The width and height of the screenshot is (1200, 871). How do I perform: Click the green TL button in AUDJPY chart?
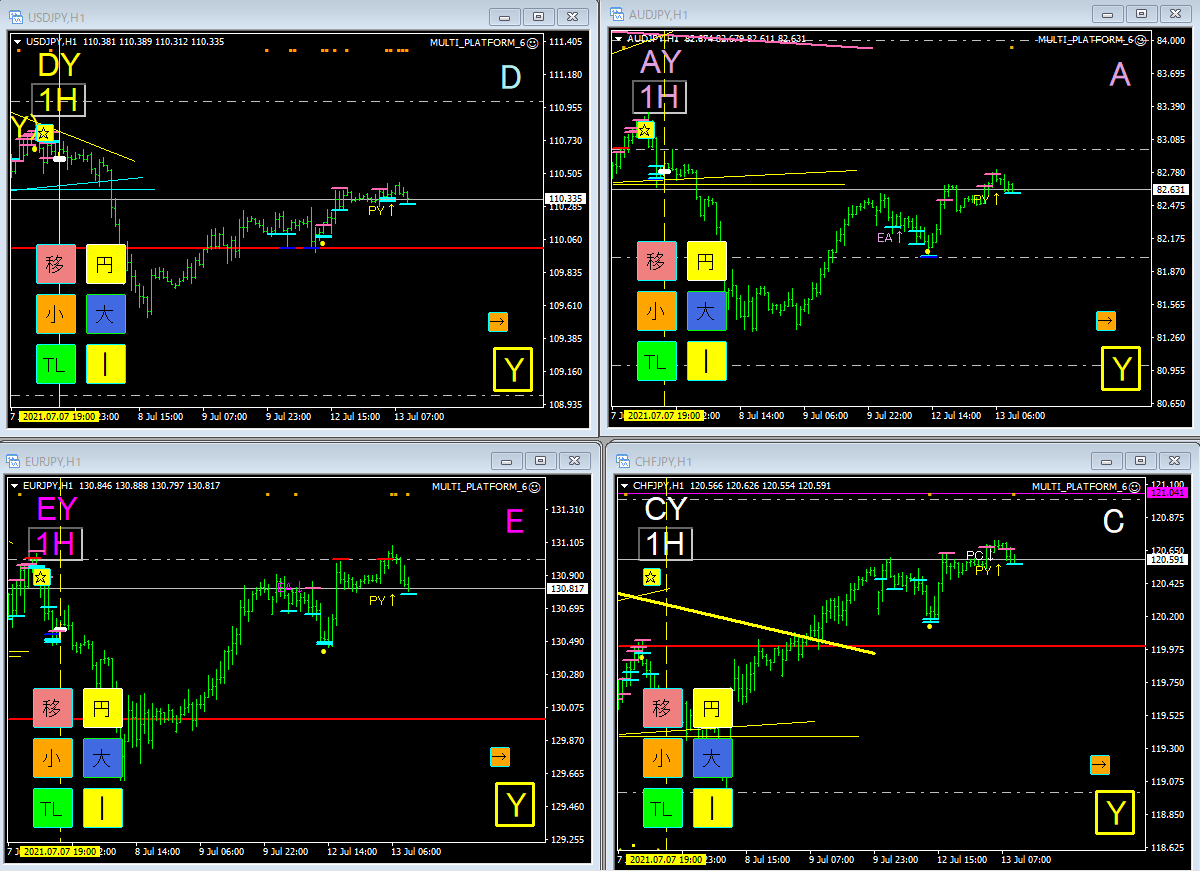656,361
